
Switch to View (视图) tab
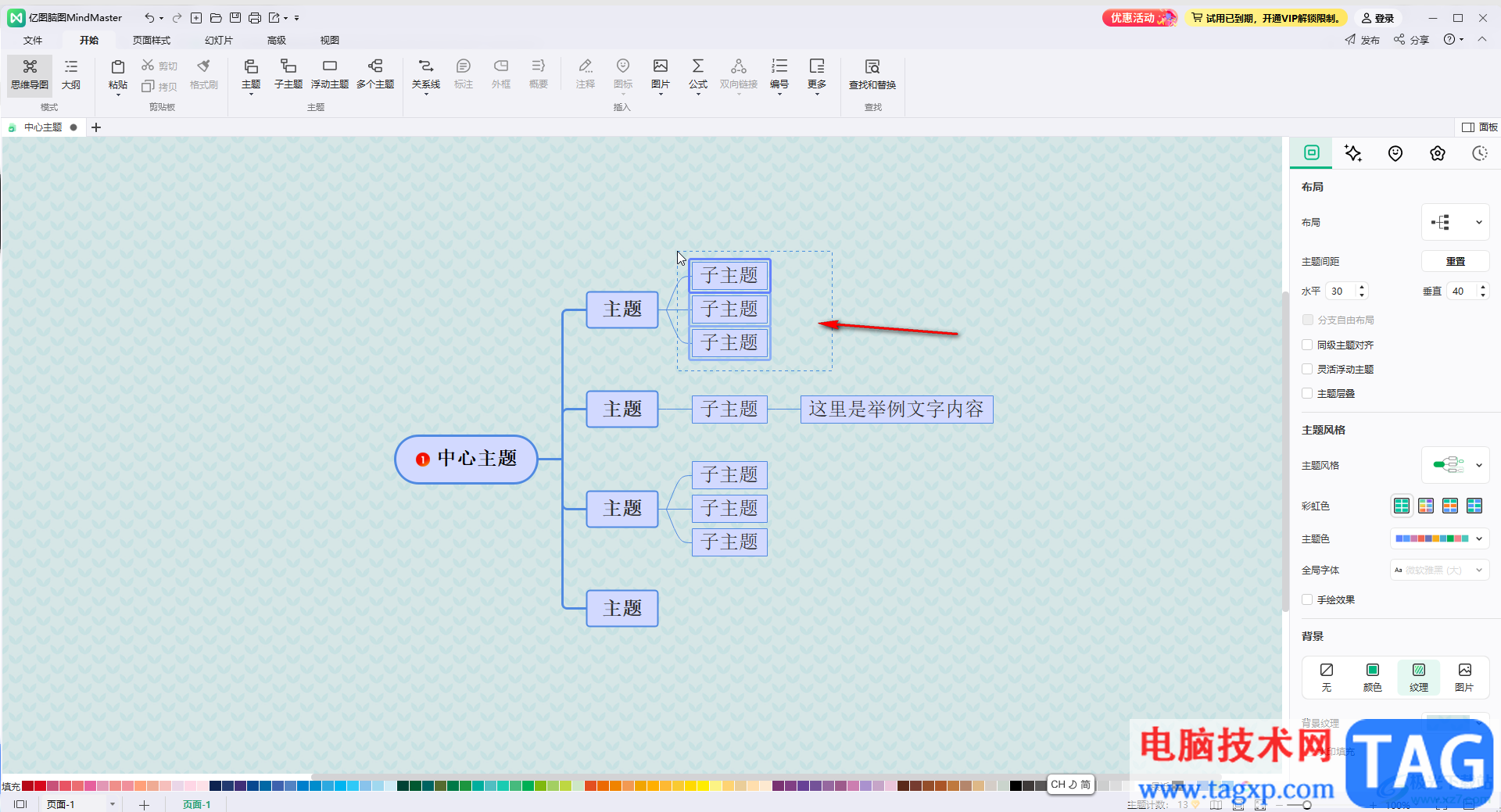[x=330, y=40]
